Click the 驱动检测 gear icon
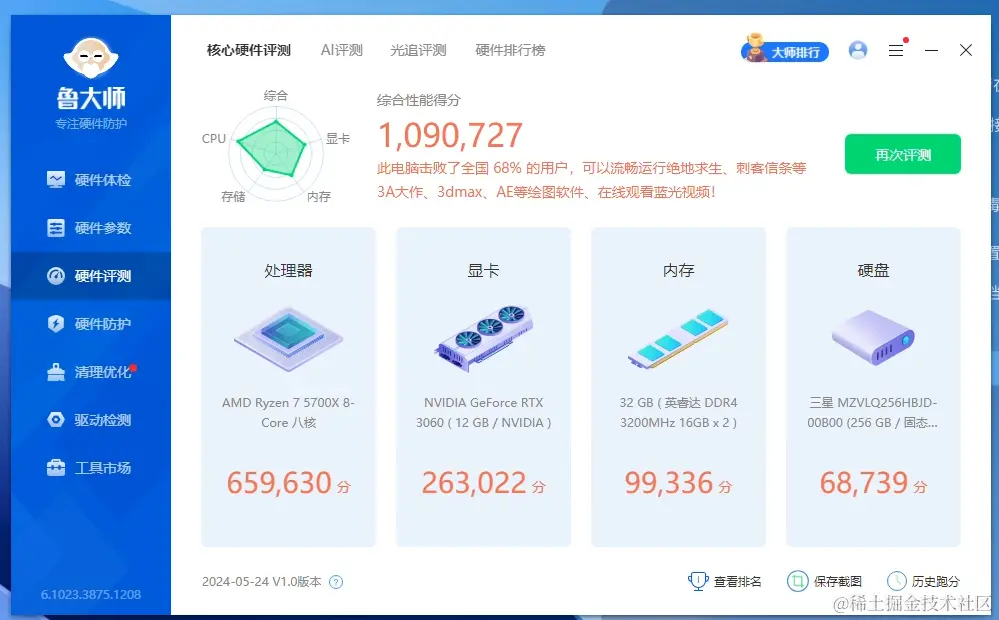This screenshot has width=999, height=620. 56,420
